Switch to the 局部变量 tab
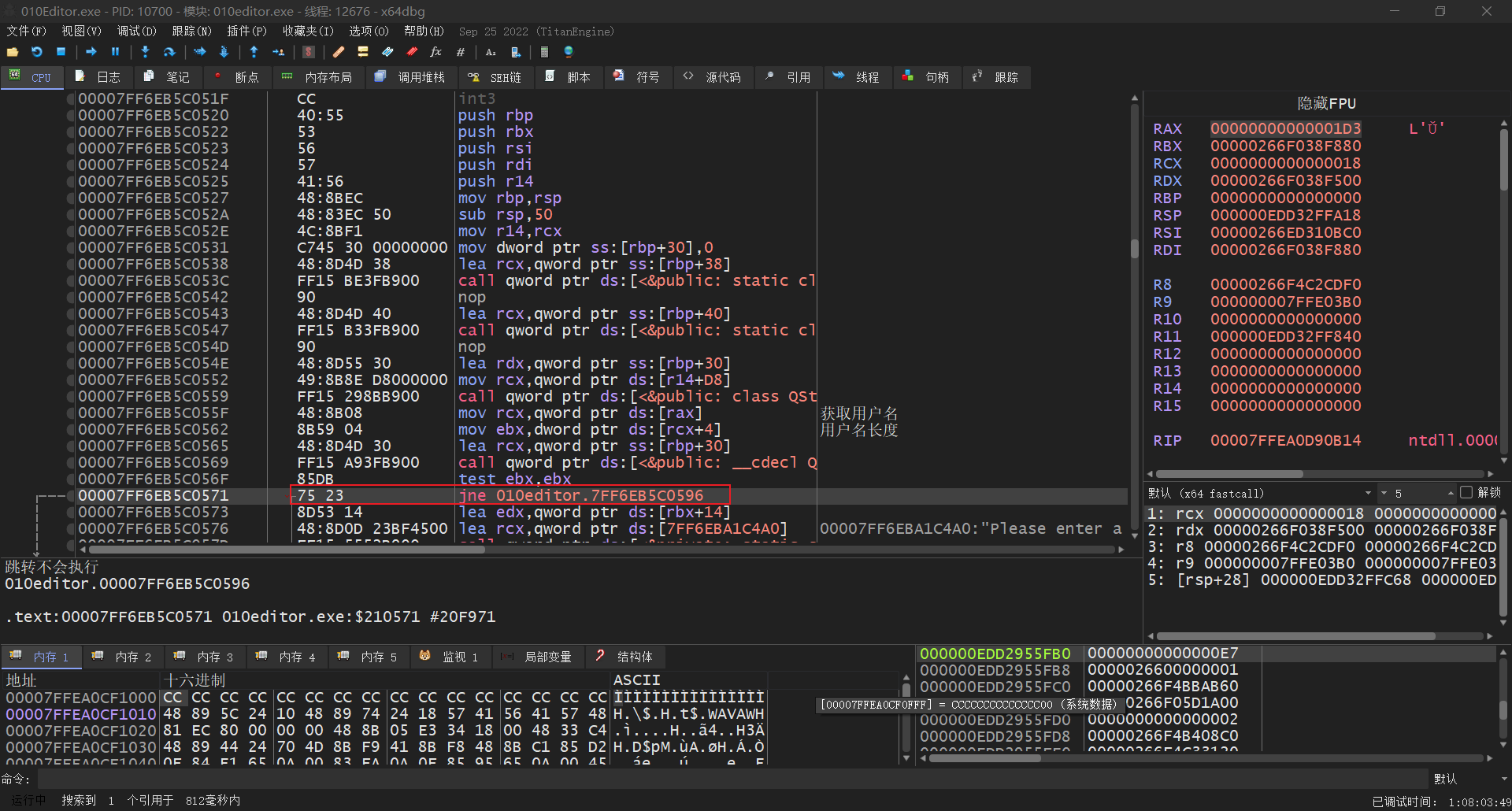The width and height of the screenshot is (1512, 811). (538, 657)
